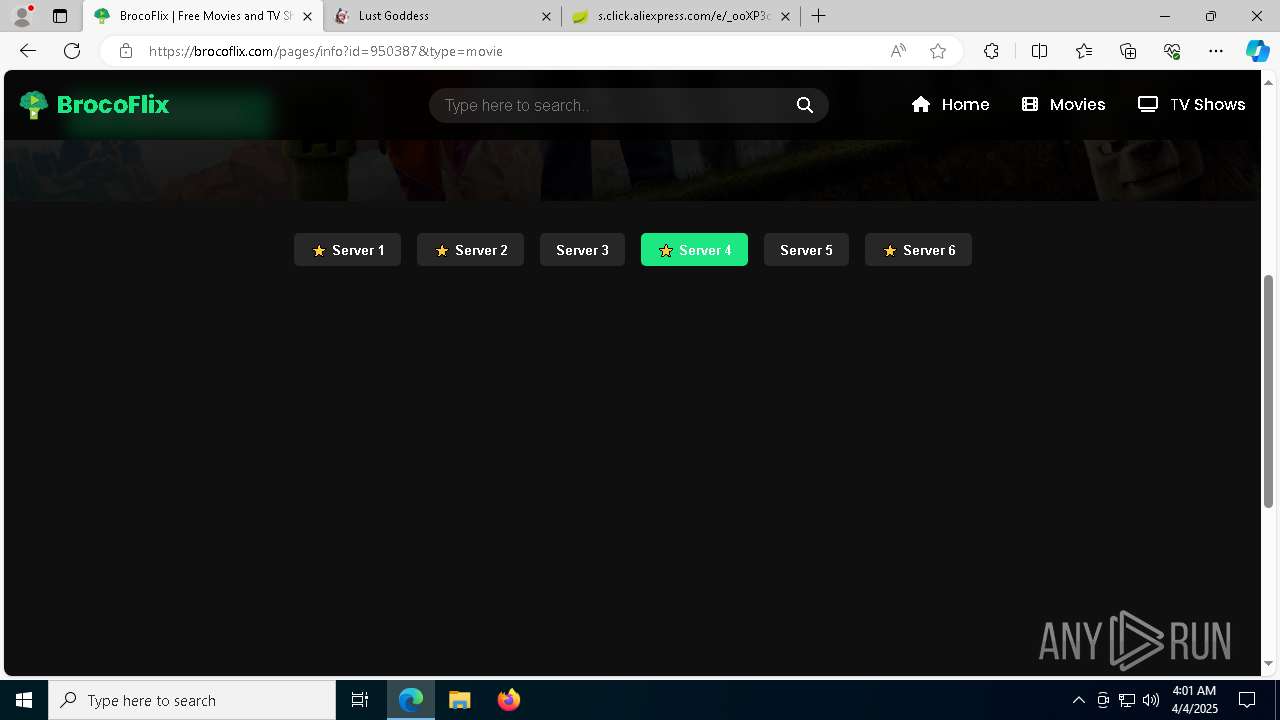Select Server 5
Viewport: 1280px width, 720px height.
[806, 250]
